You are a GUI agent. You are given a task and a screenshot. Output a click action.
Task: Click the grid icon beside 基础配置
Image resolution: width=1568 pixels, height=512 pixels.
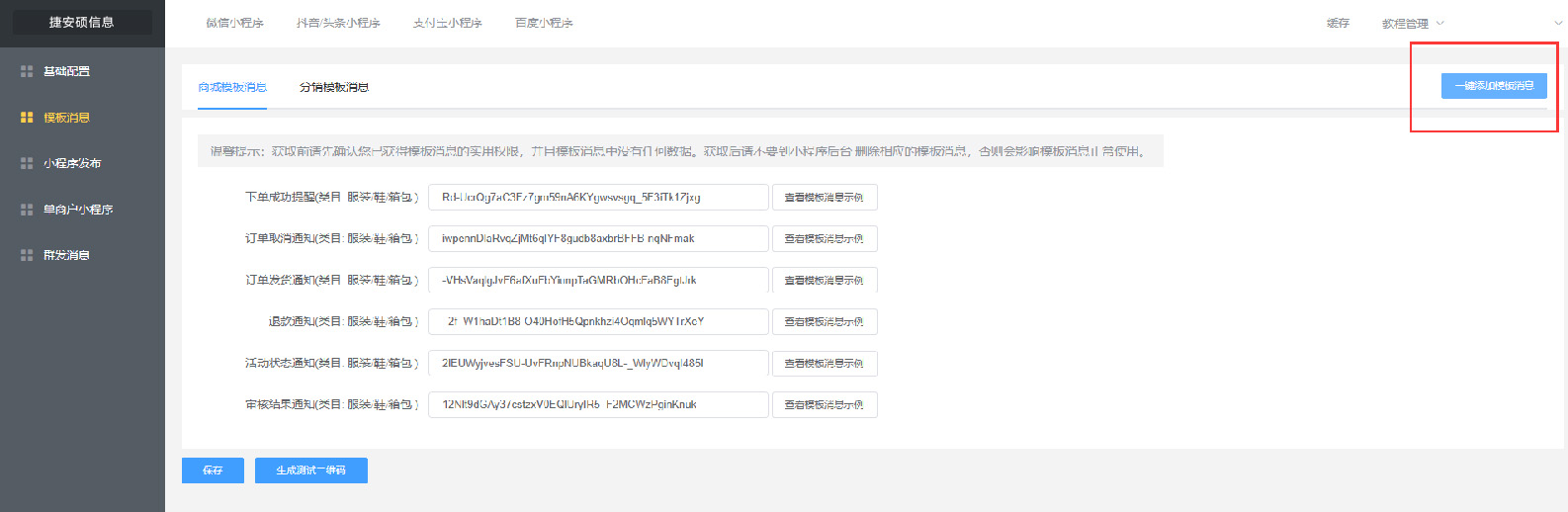click(27, 71)
